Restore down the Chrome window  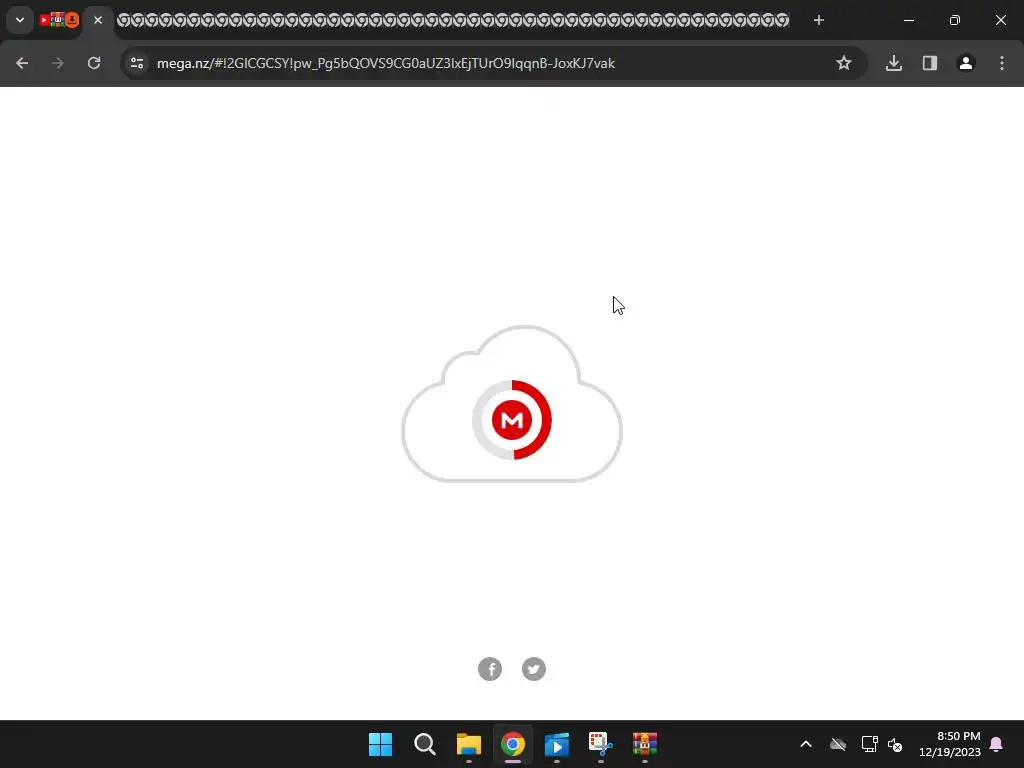click(955, 20)
